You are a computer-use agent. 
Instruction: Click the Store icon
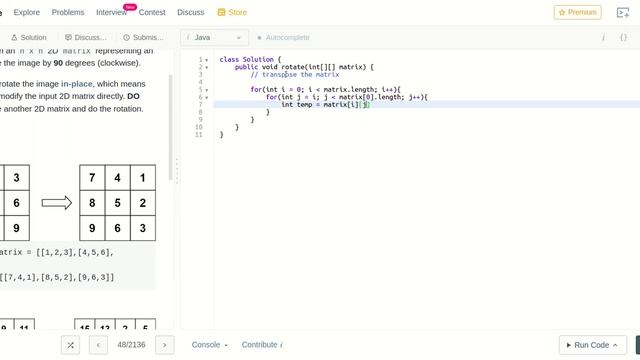coord(221,12)
